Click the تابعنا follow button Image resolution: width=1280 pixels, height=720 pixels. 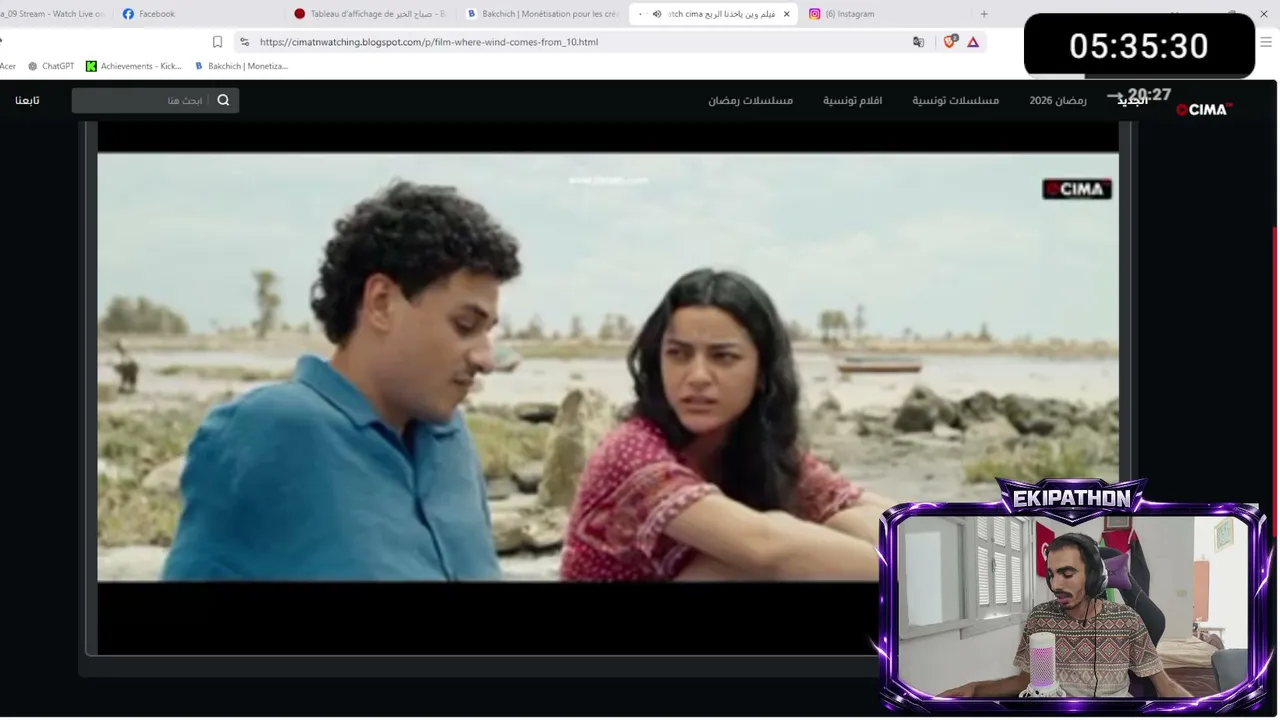pyautogui.click(x=27, y=100)
